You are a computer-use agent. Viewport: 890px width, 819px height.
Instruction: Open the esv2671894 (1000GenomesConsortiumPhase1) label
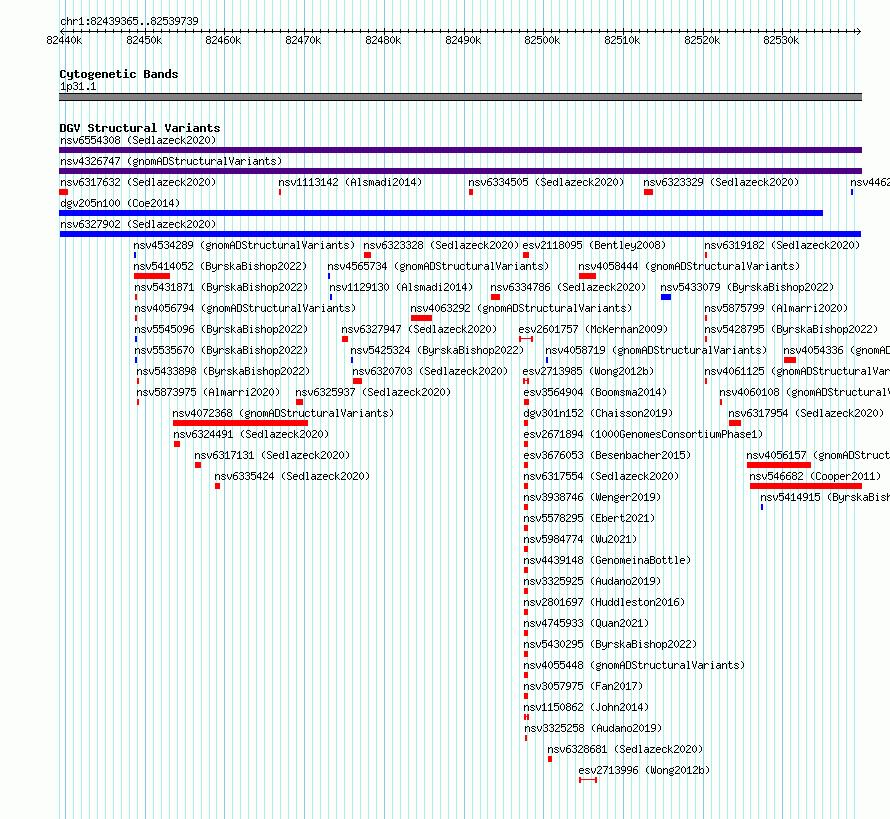coord(643,434)
